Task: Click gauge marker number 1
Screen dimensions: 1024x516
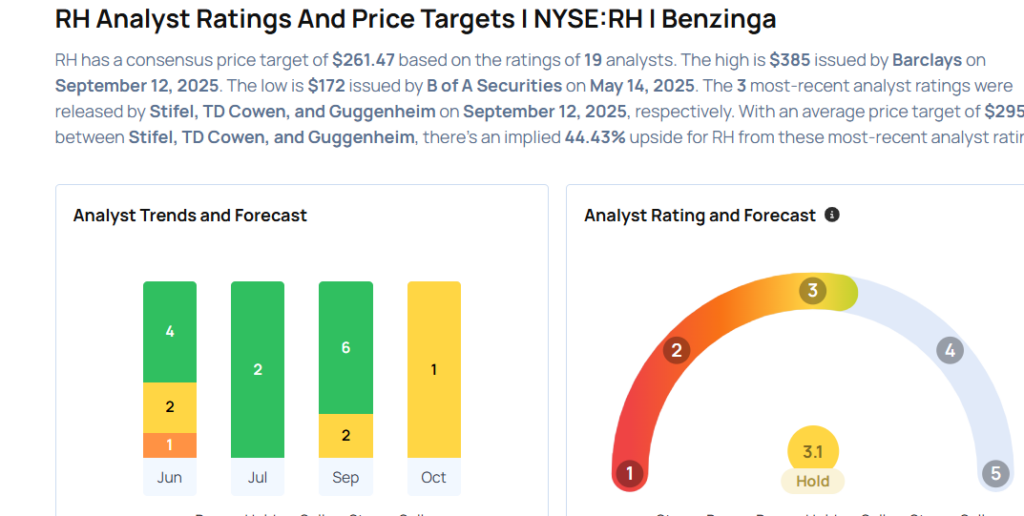Action: [x=629, y=473]
